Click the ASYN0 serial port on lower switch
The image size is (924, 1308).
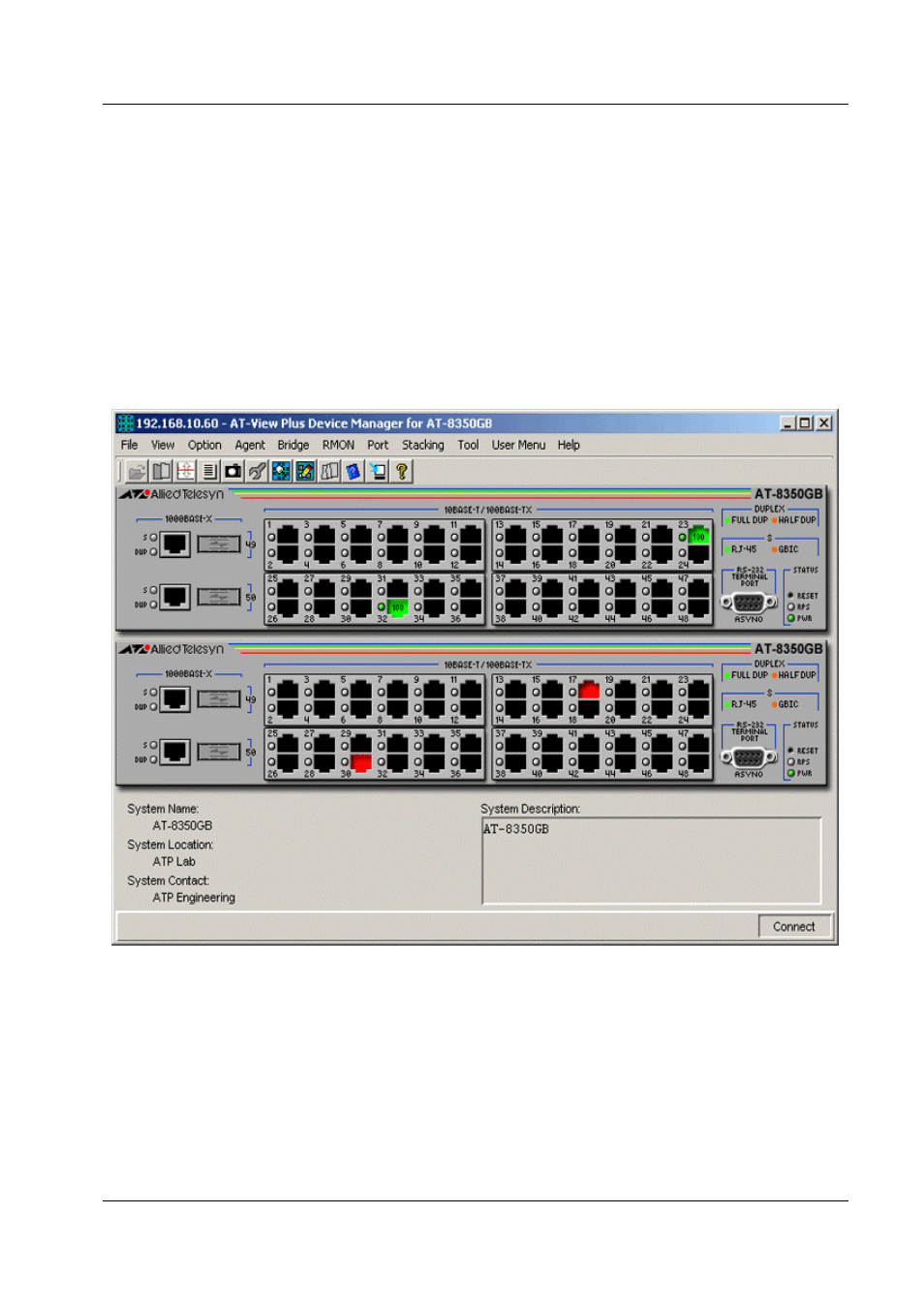(x=749, y=758)
